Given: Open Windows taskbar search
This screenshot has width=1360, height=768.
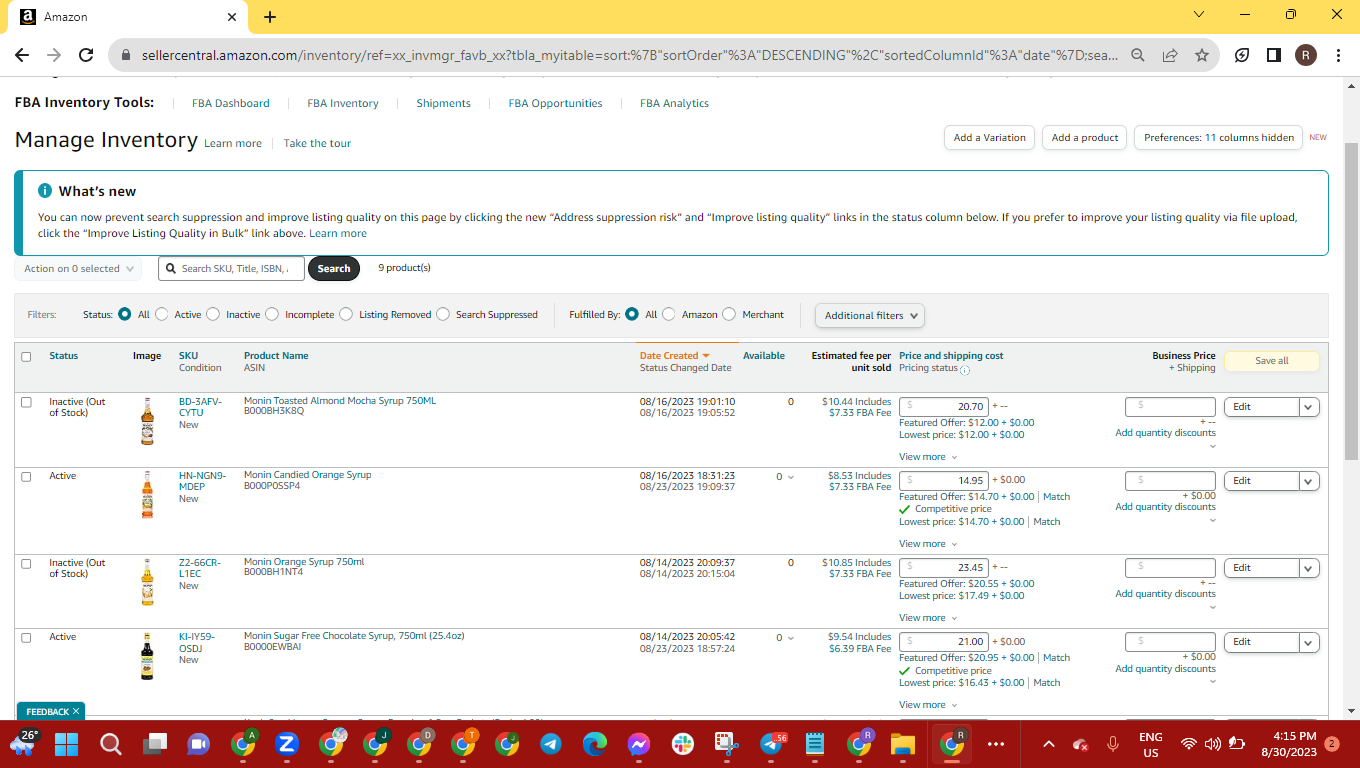Looking at the screenshot, I should pyautogui.click(x=110, y=744).
